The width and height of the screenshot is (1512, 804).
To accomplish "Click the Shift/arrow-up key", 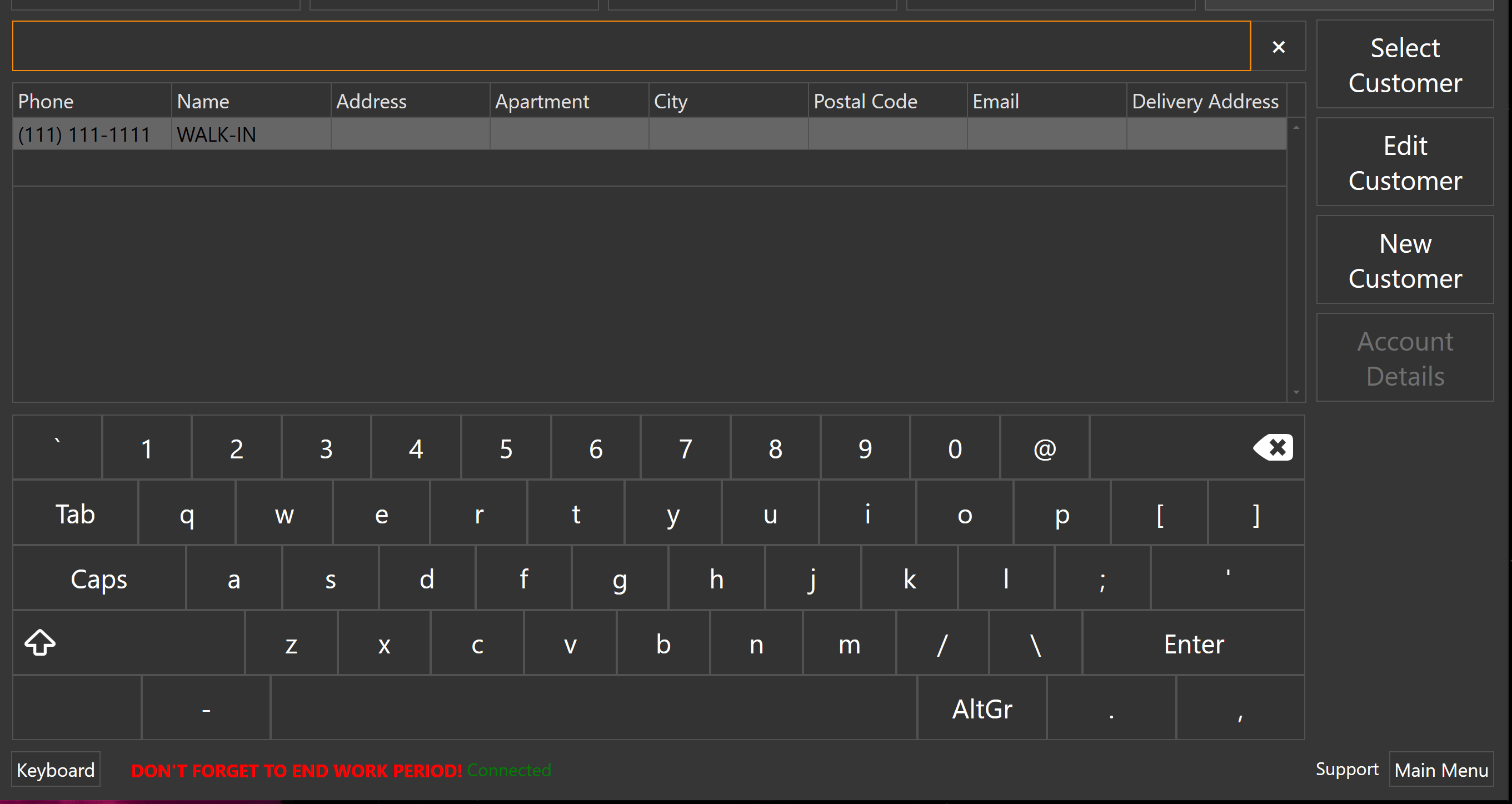I will pos(41,643).
